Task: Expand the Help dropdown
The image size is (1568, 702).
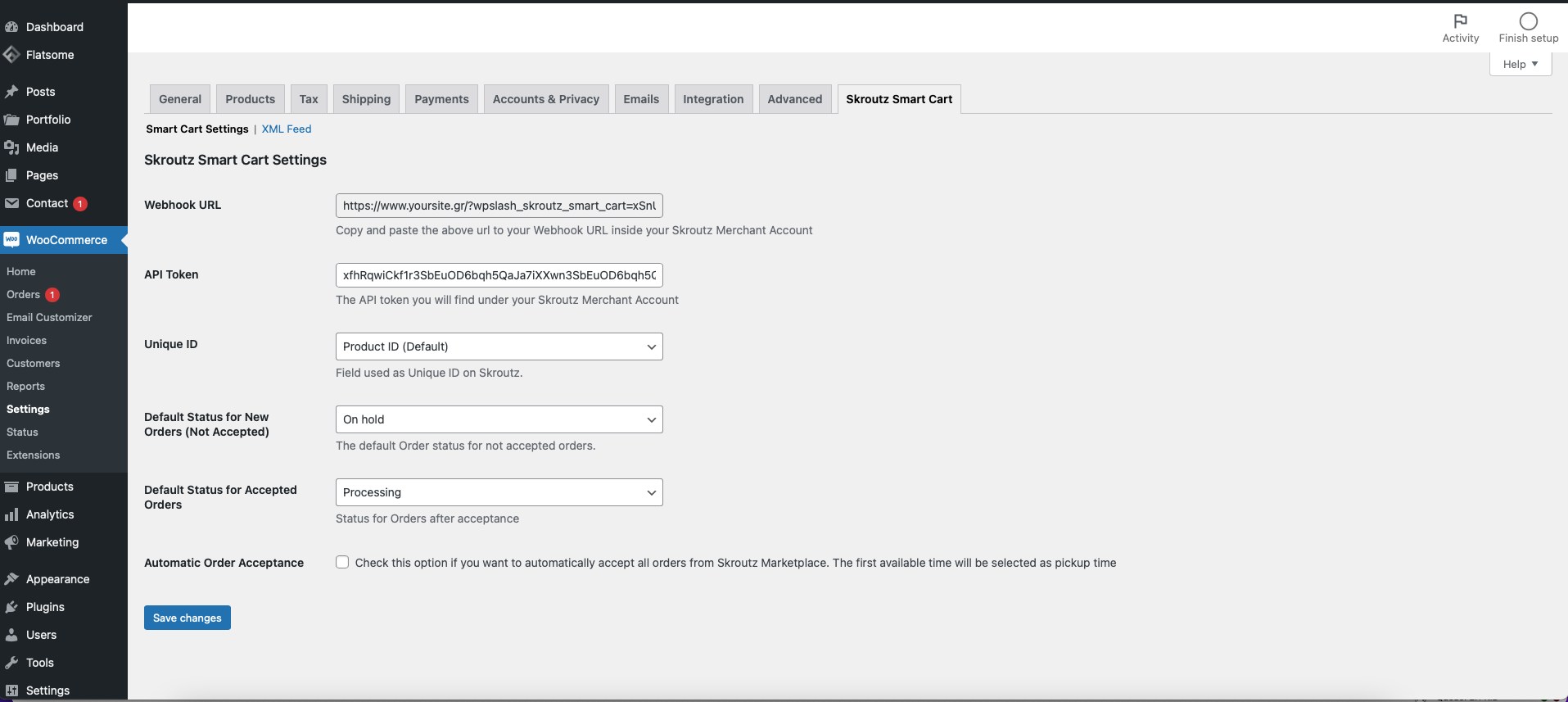Action: point(1521,64)
